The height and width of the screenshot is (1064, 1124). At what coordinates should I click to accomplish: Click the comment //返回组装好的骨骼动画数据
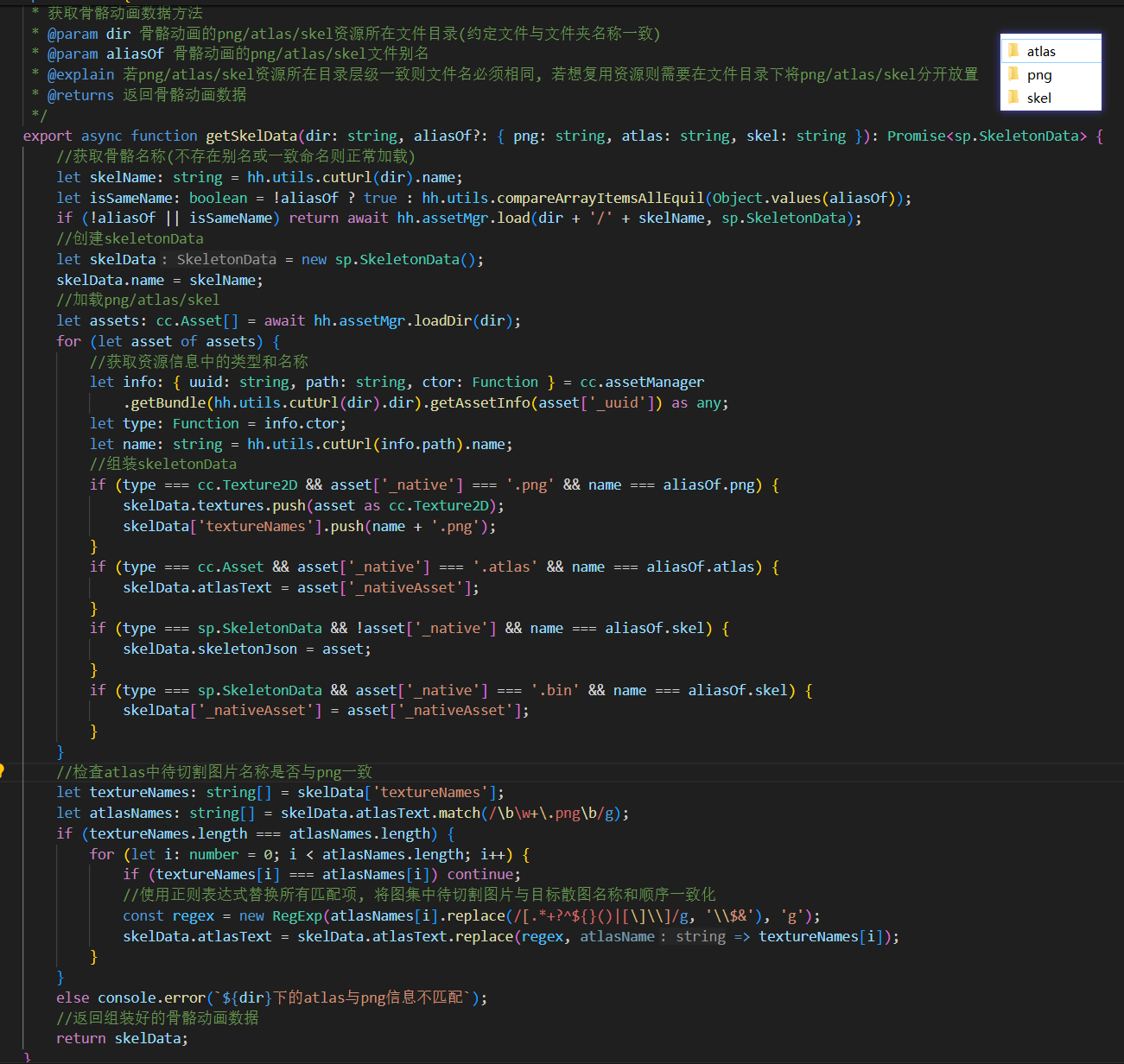(x=158, y=1018)
